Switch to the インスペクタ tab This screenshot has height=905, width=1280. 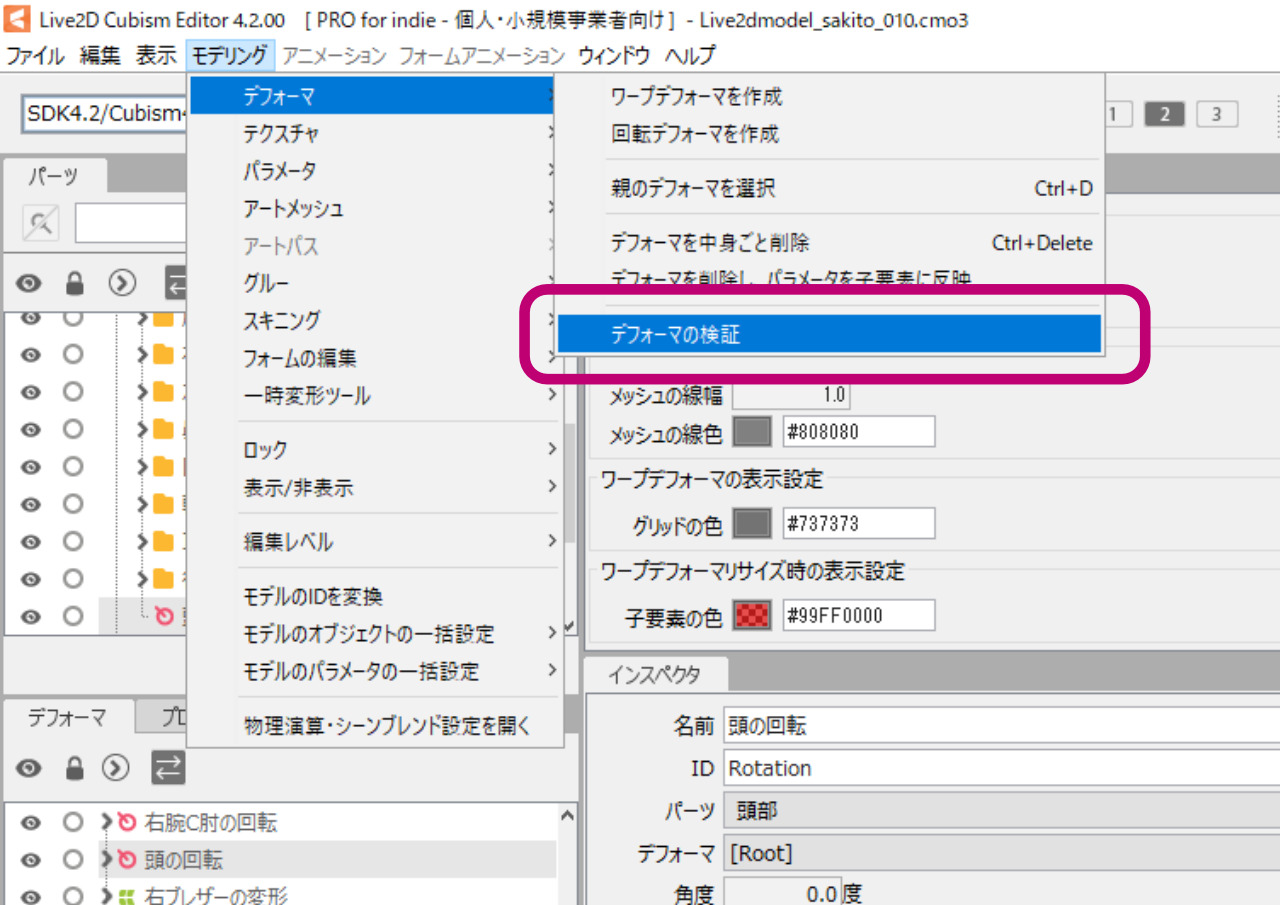pos(655,675)
